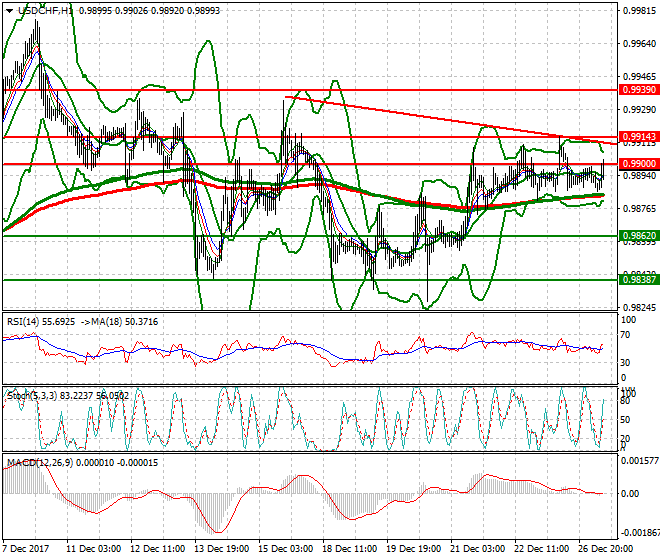The height and width of the screenshot is (560, 660).
Task: Select the 0.98620 green price level label
Action: click(639, 236)
